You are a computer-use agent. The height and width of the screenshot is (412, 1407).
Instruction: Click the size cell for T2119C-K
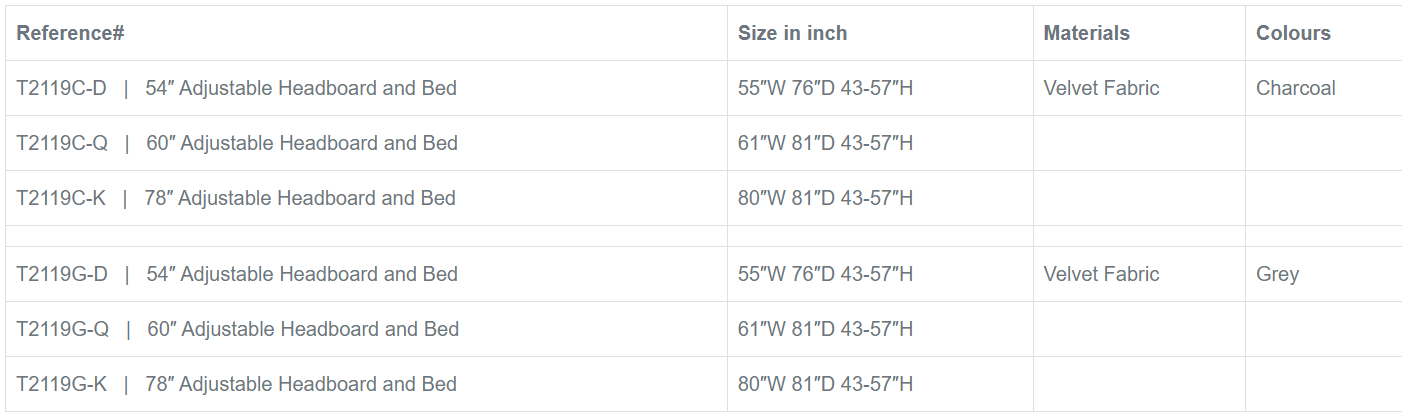click(825, 198)
